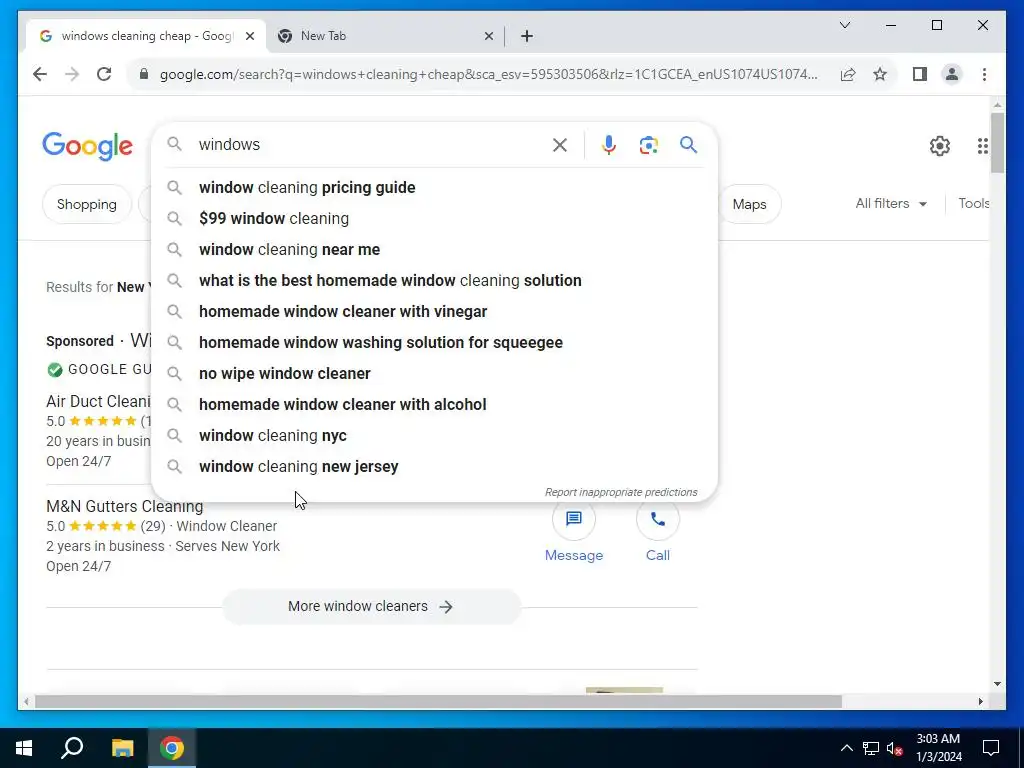Choose suggestion window cleaning pricing guide
The image size is (1024, 768).
434,187
